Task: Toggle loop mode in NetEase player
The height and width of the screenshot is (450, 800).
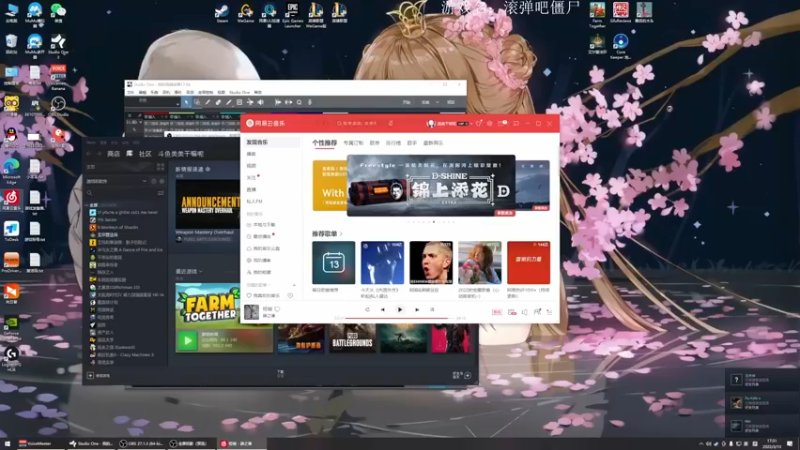Action: pos(367,310)
